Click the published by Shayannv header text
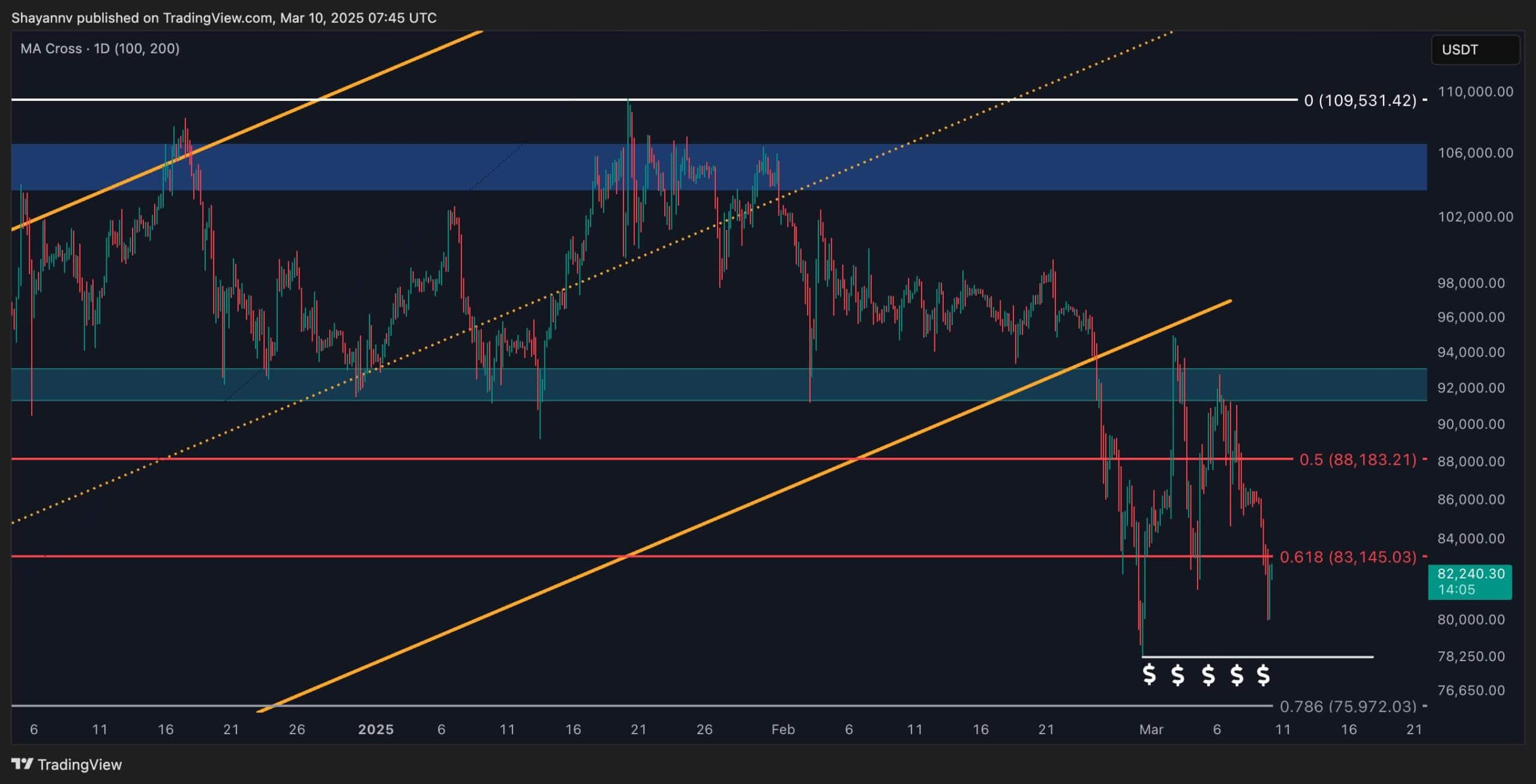Screen dimensions: 1536x784 [x=224, y=18]
